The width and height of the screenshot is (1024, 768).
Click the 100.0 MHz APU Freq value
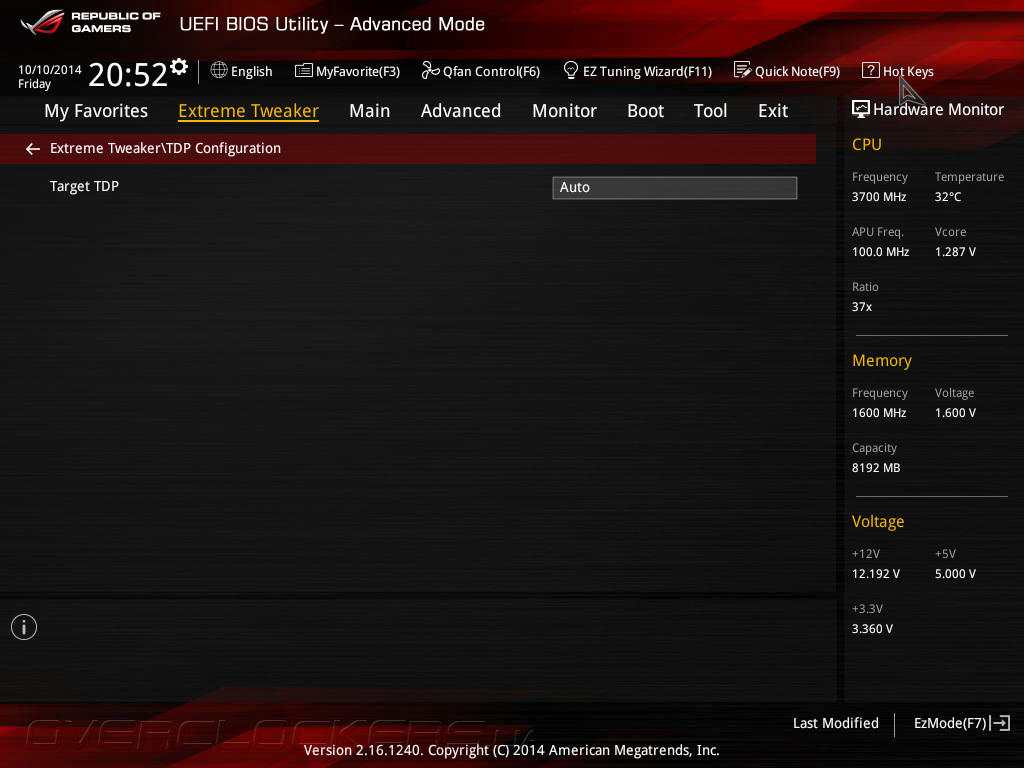click(880, 251)
